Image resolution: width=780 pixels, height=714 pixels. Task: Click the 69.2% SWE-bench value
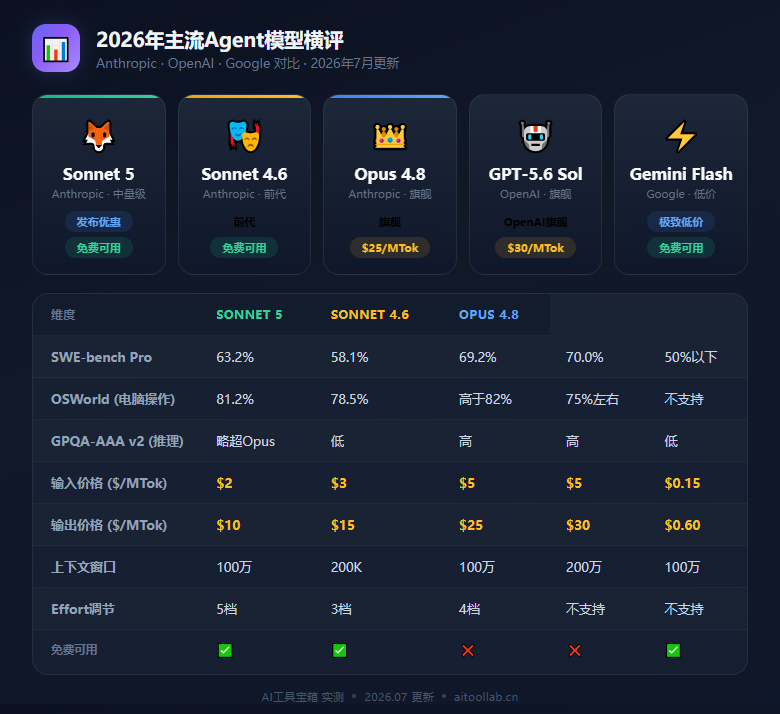pos(478,357)
